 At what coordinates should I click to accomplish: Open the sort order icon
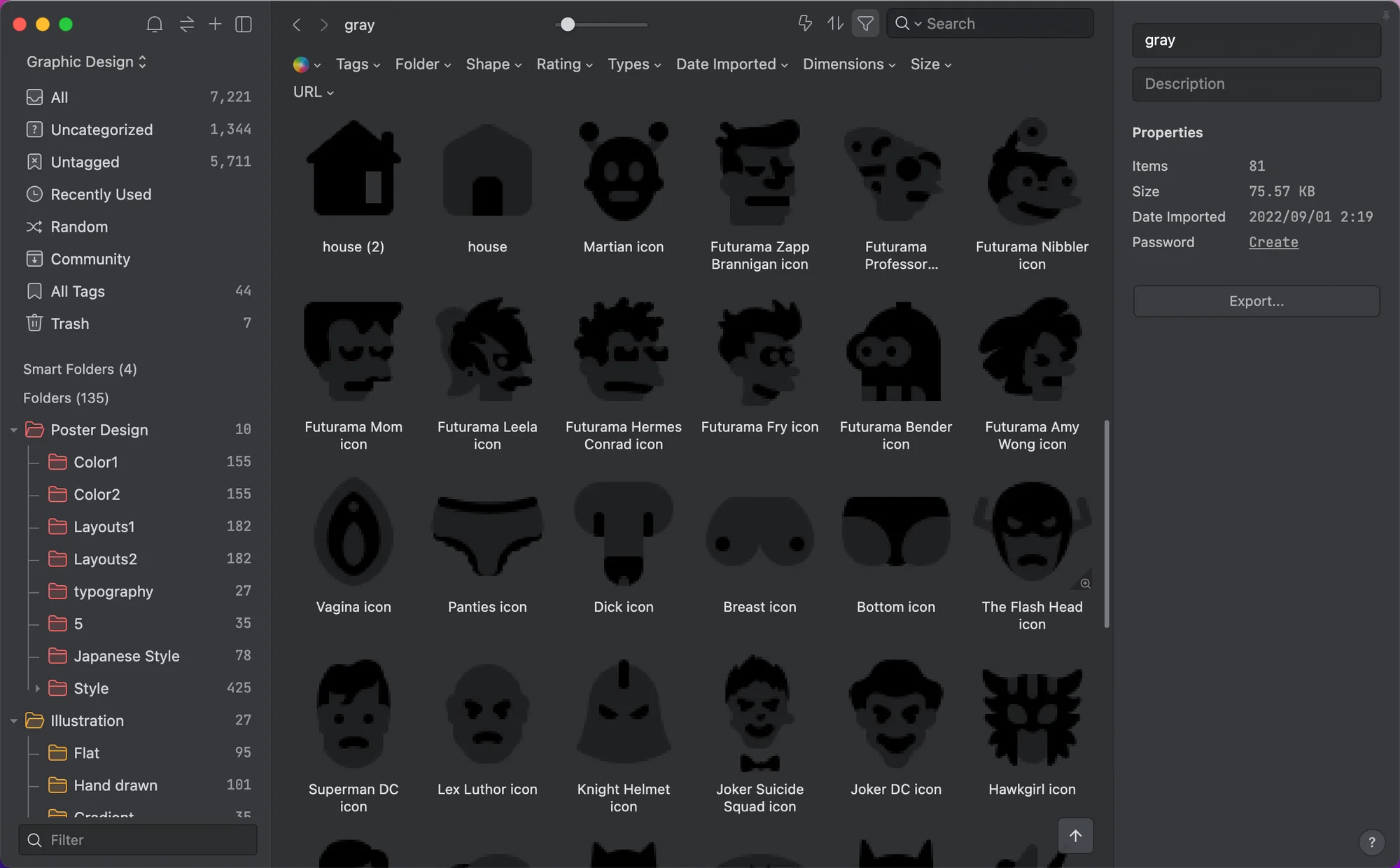click(835, 24)
